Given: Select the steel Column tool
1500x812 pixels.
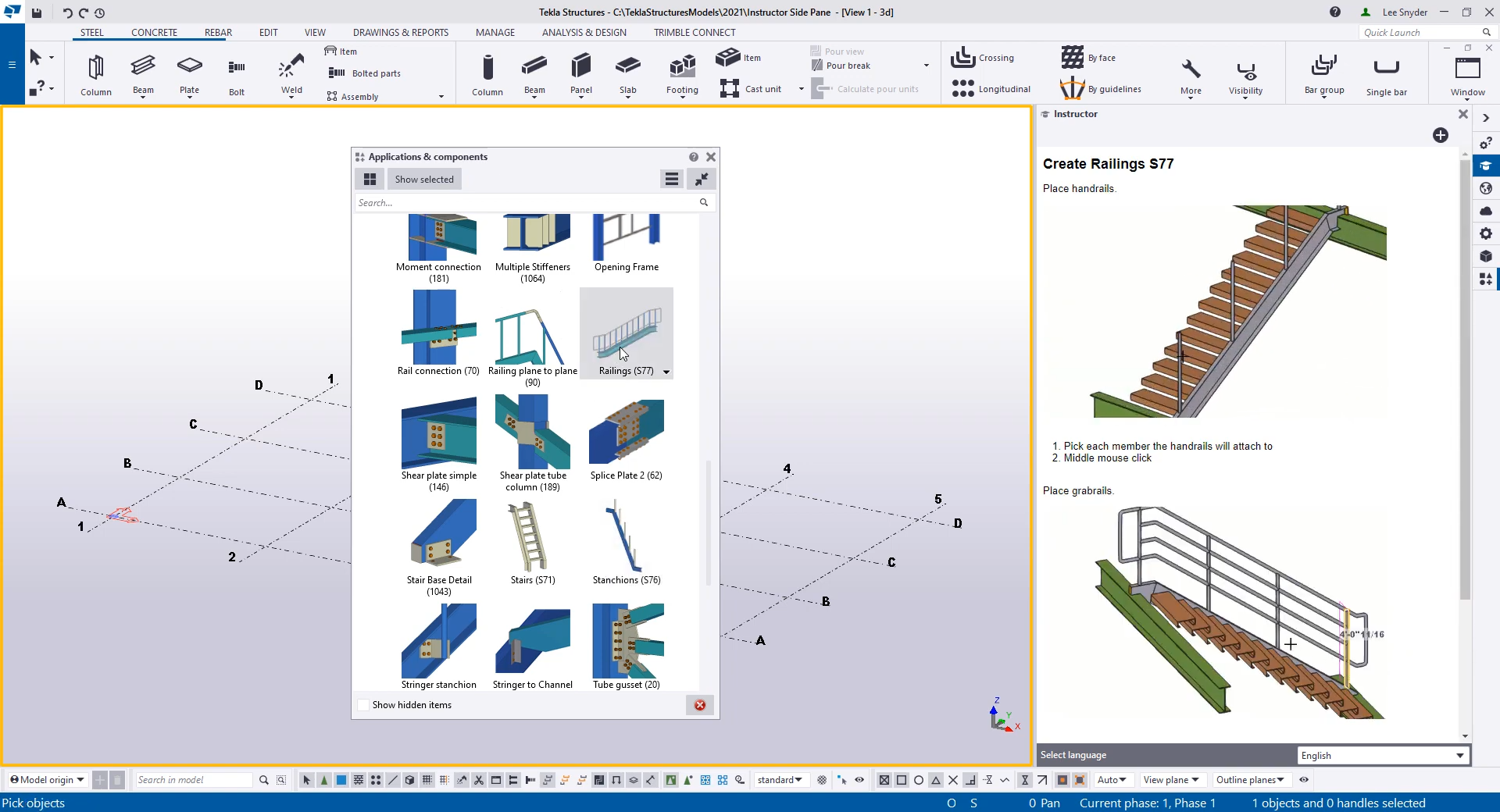Looking at the screenshot, I should pos(95,75).
